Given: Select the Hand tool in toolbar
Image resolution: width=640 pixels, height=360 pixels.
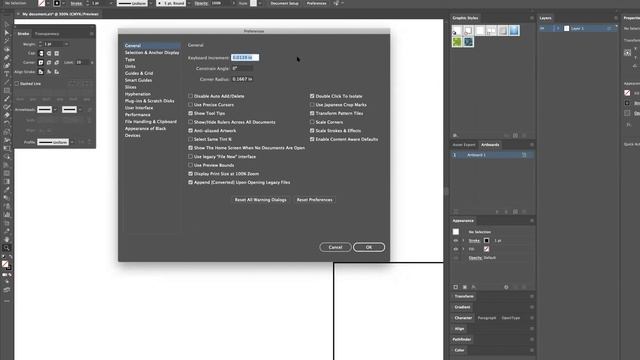Looking at the screenshot, I should 7,240.
